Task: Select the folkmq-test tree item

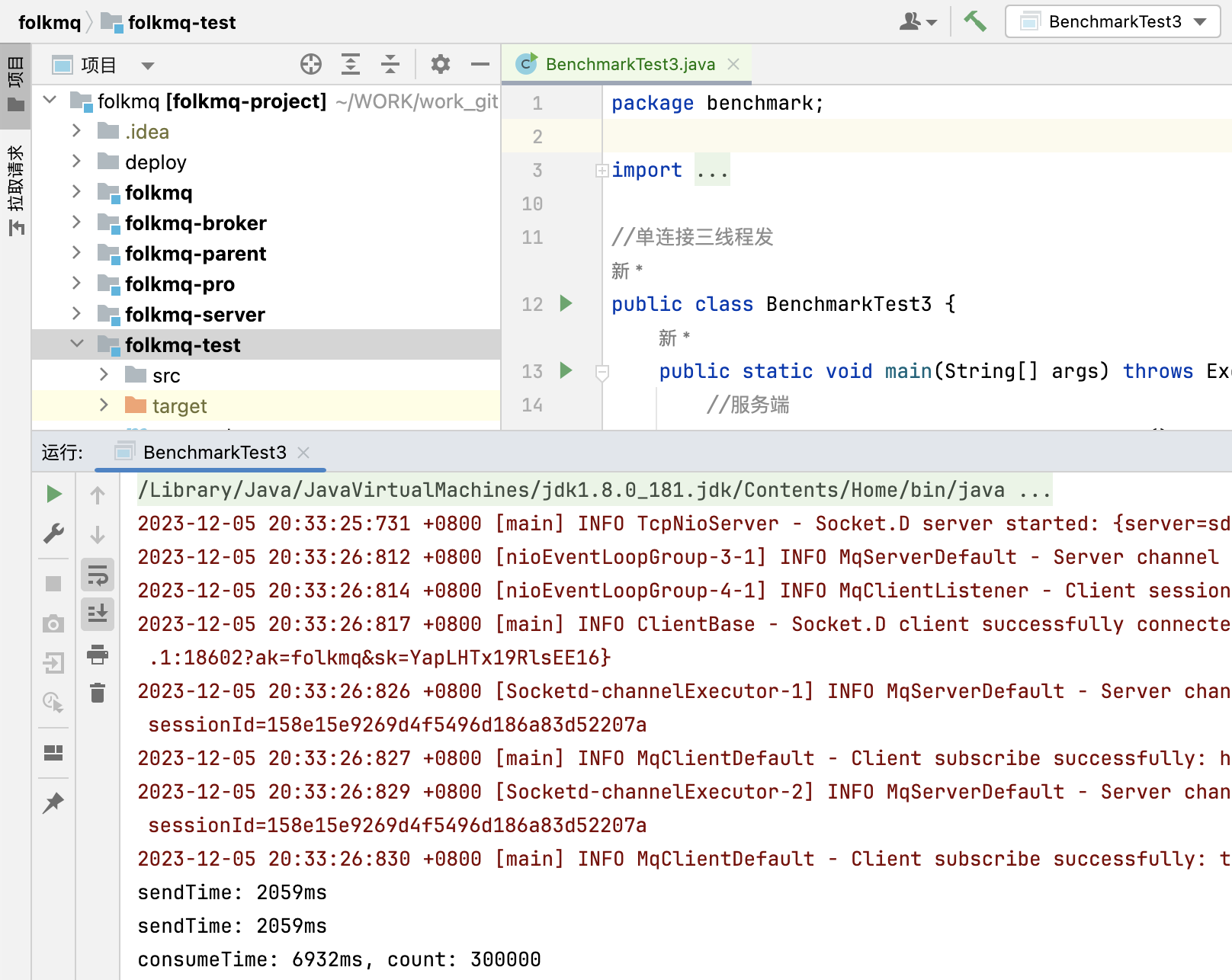Action: click(x=266, y=344)
